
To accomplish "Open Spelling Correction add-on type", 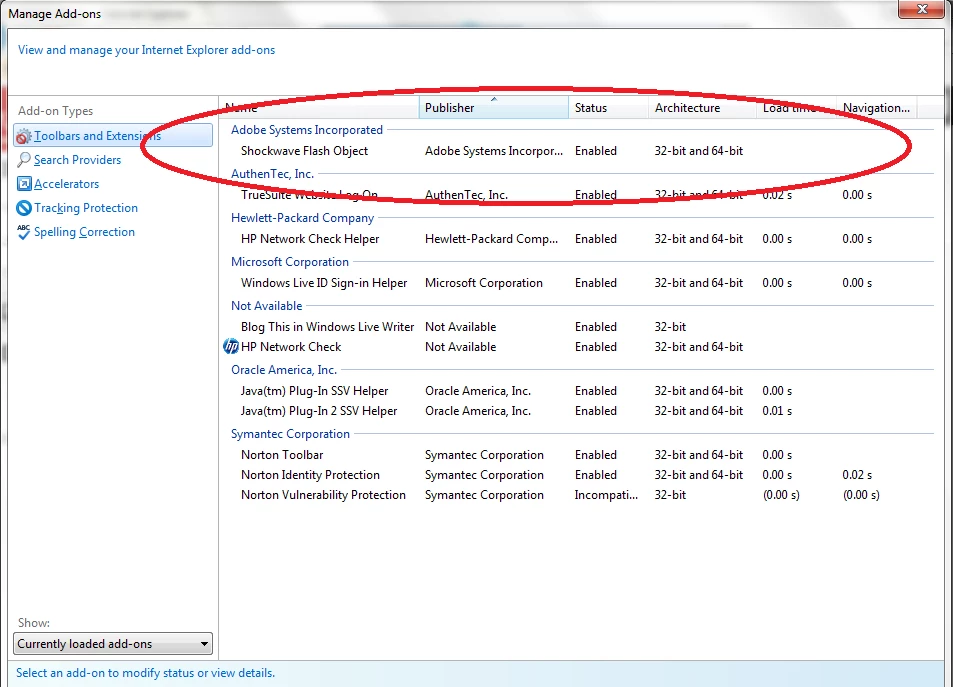I will (x=84, y=232).
